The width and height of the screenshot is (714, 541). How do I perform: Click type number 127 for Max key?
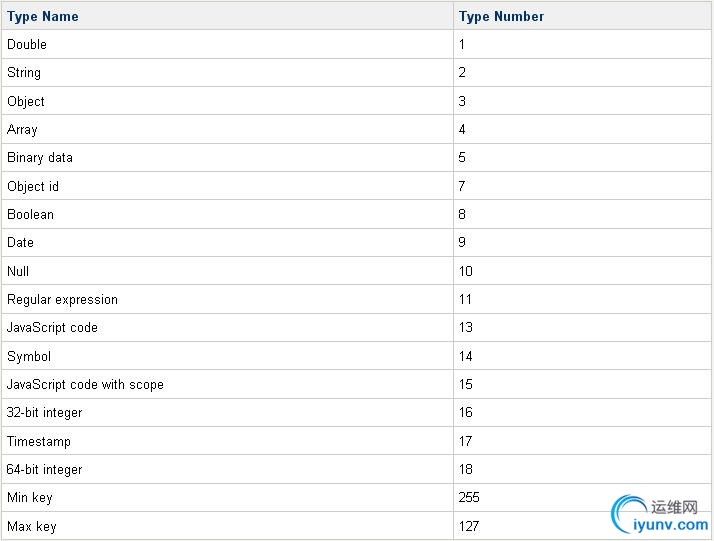click(x=469, y=526)
